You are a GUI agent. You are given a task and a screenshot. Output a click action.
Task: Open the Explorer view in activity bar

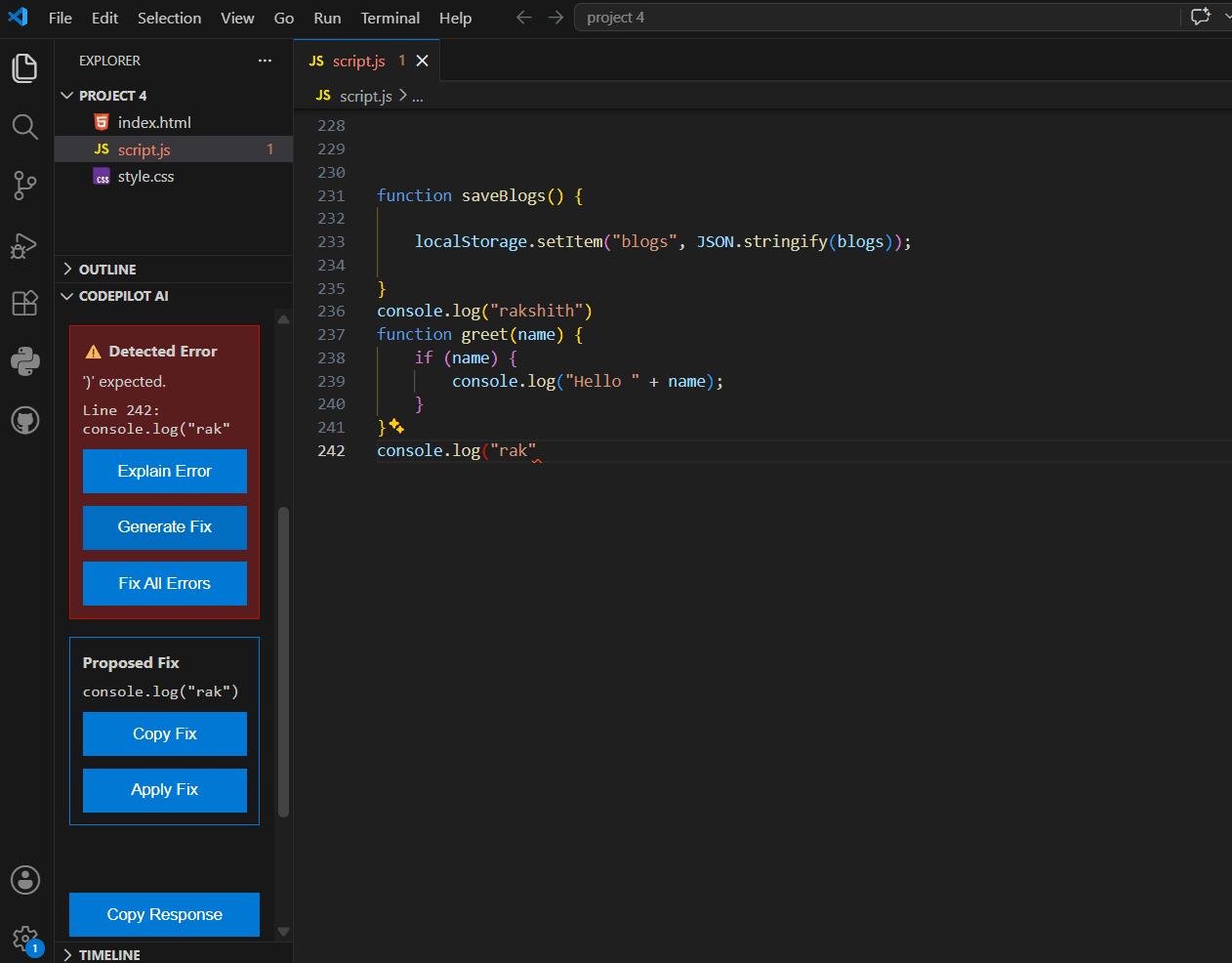pos(25,68)
